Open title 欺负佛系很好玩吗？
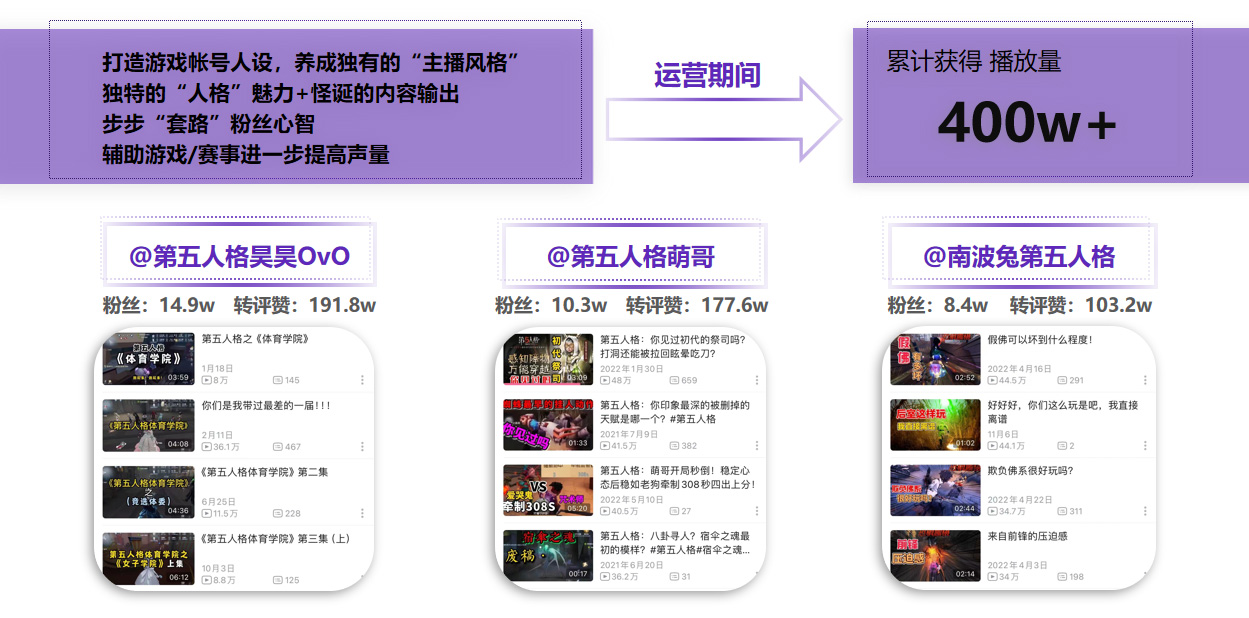 click(x=1030, y=471)
